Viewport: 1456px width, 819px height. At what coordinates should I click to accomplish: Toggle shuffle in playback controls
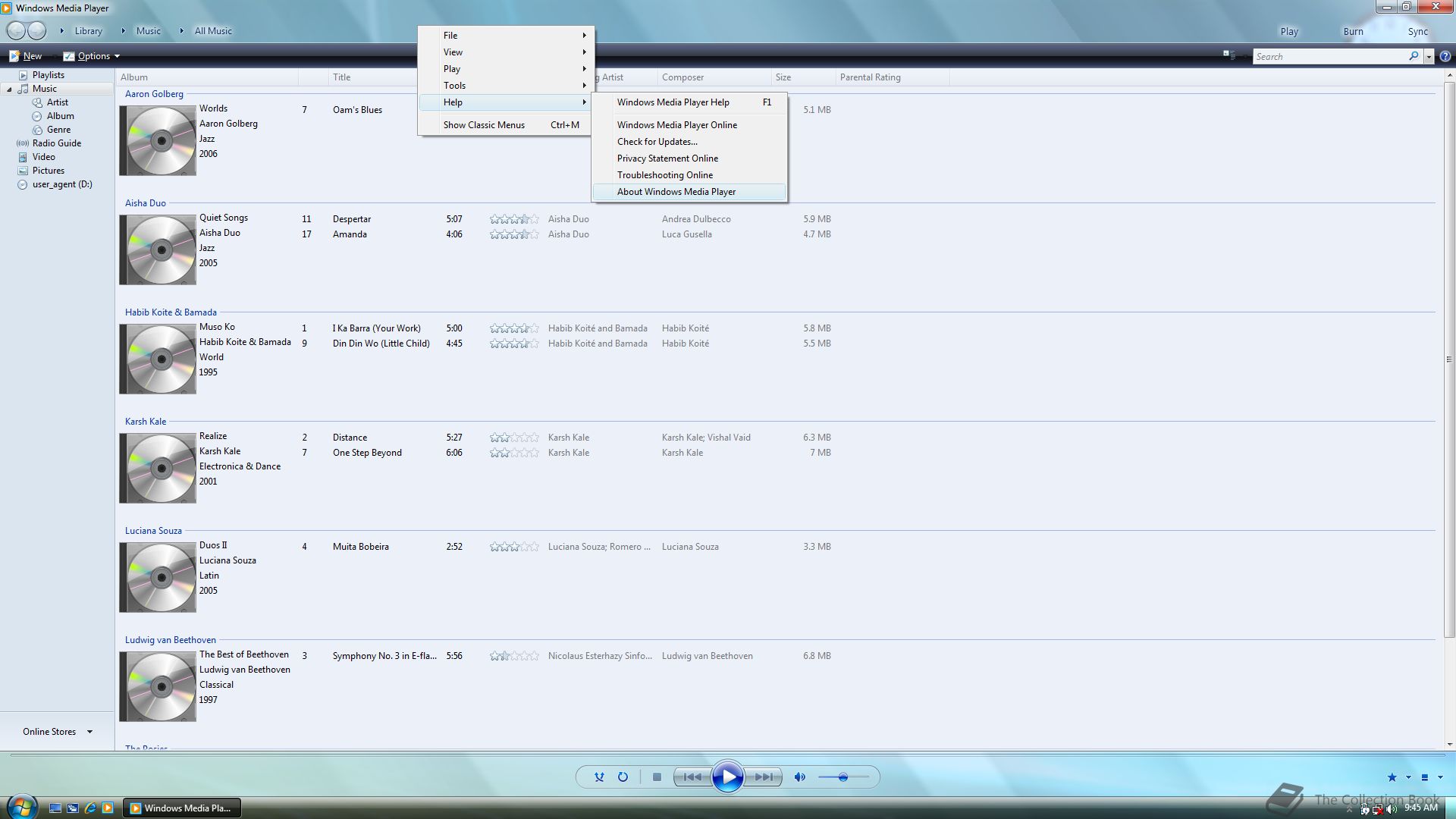[x=599, y=777]
